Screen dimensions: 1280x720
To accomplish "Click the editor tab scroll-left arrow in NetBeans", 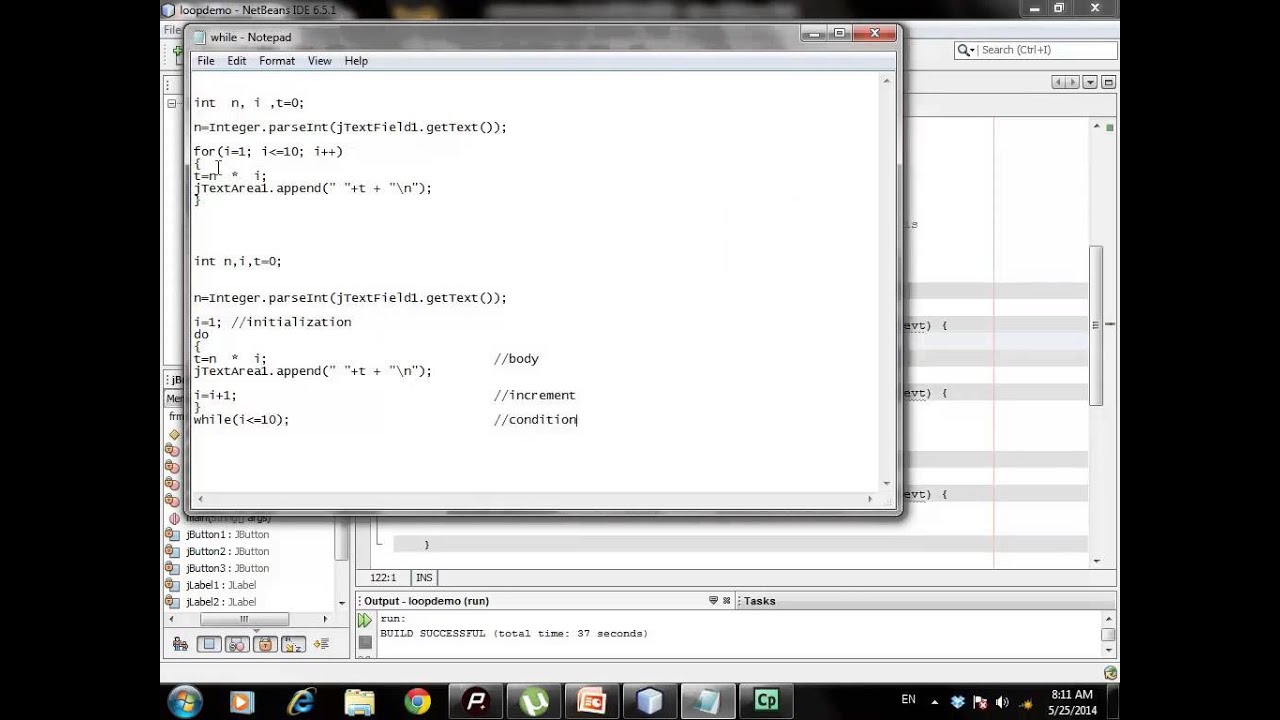I will [x=1059, y=83].
